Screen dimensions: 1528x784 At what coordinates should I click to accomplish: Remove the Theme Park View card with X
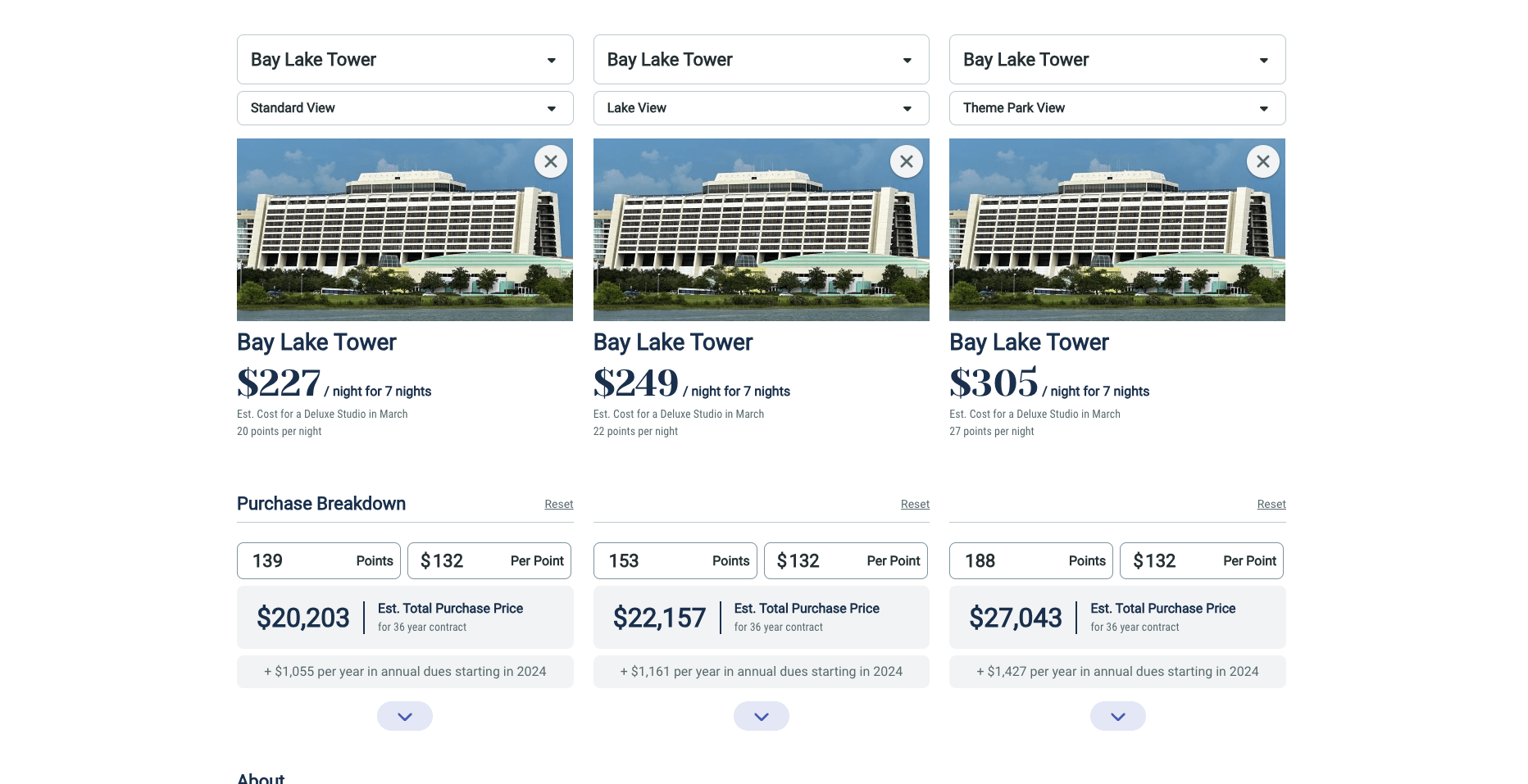(x=1263, y=161)
